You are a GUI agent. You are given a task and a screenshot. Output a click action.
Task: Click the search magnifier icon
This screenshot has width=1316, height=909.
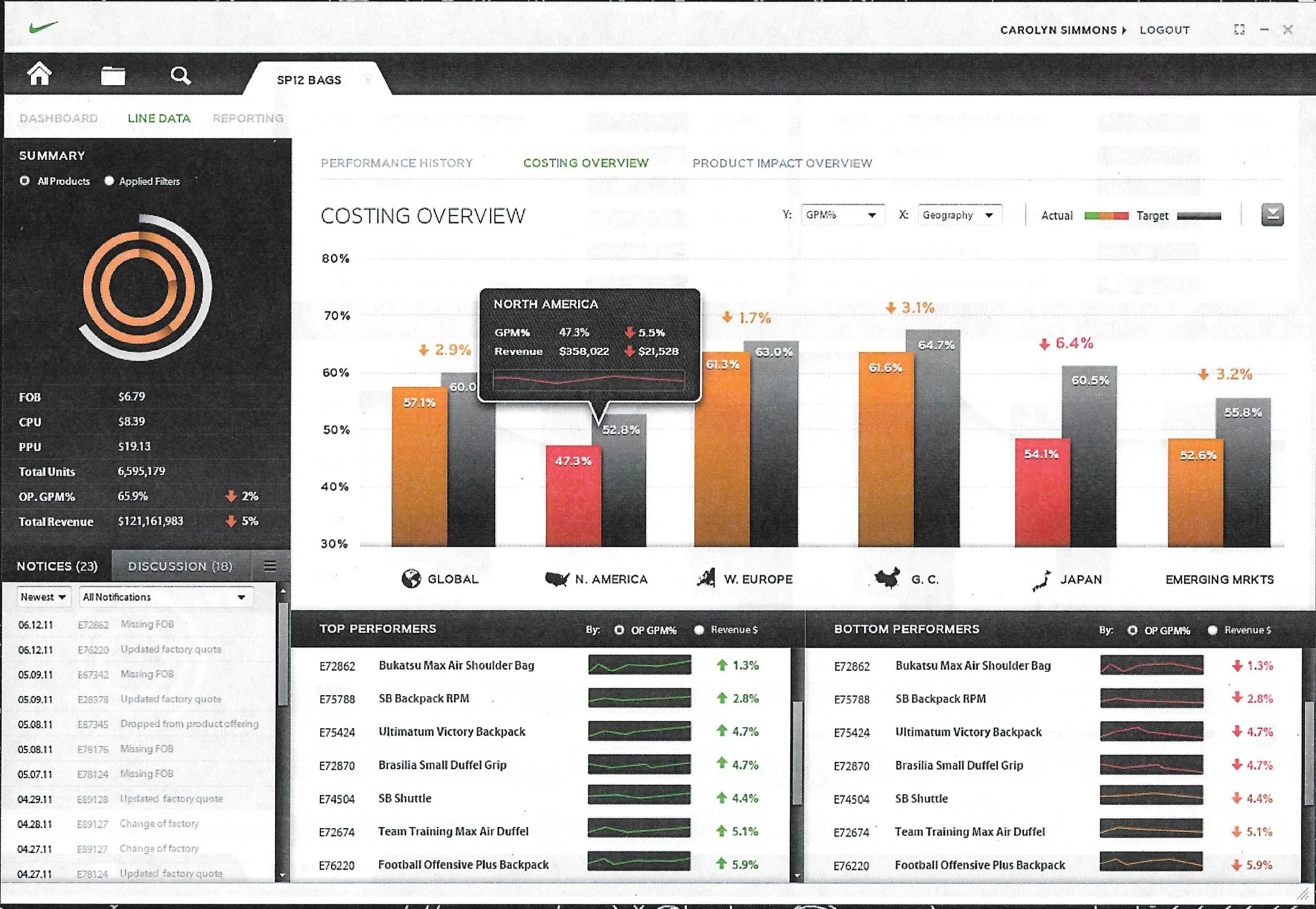point(180,75)
